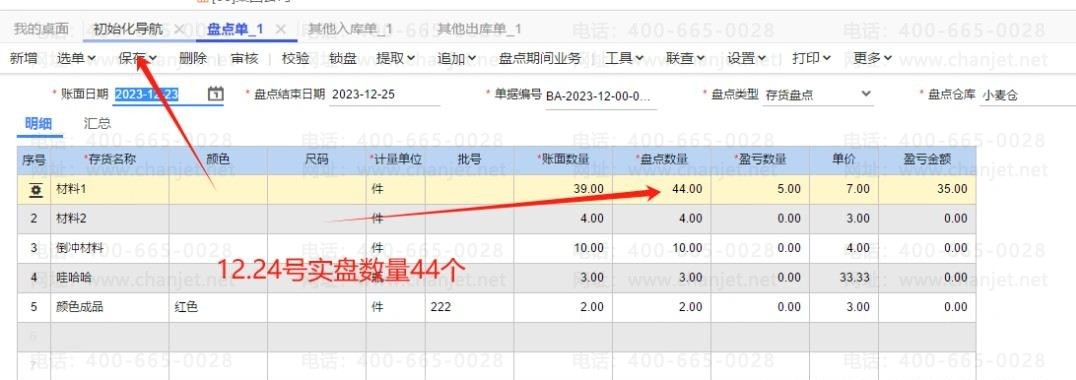Image resolution: width=1076 pixels, height=380 pixels.
Task: Click the 盘点仓库 field showing 小麦仓
Action: tap(1027, 95)
